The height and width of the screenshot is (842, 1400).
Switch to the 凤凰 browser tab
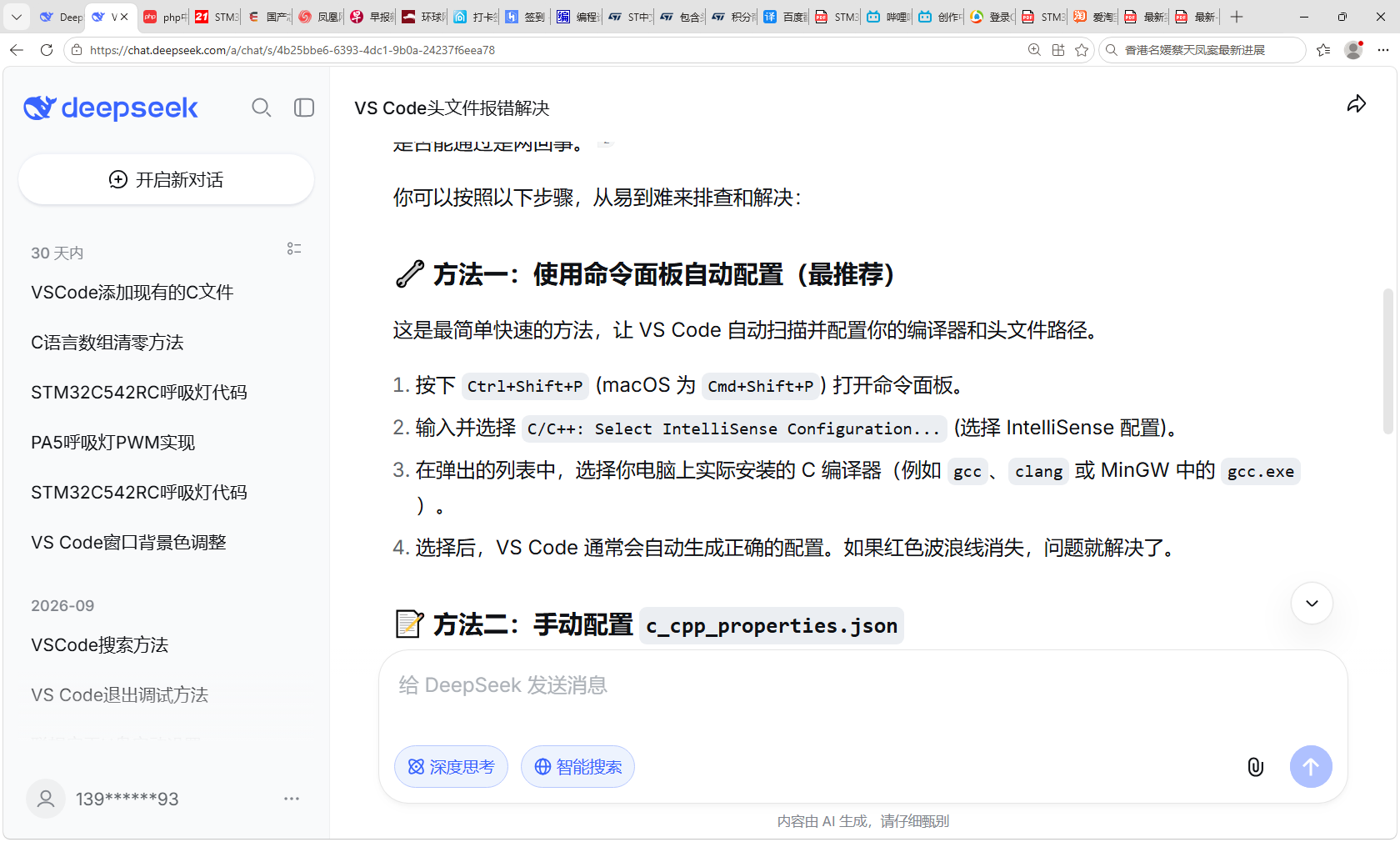pos(320,17)
